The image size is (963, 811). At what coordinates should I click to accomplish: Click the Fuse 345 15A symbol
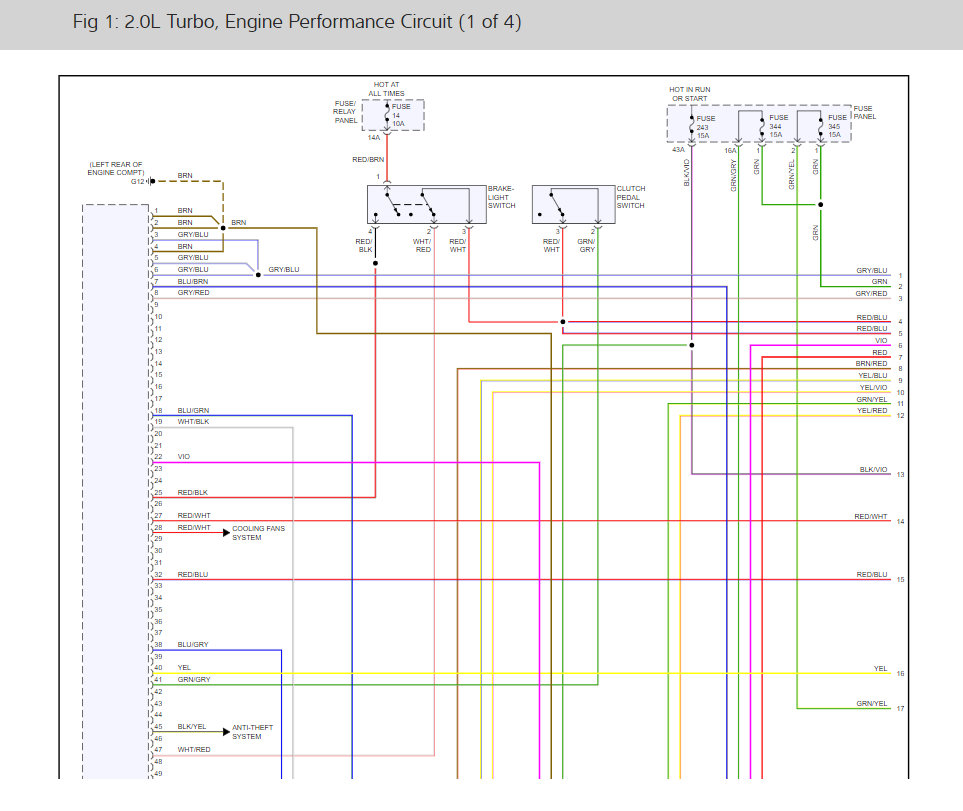[821, 126]
